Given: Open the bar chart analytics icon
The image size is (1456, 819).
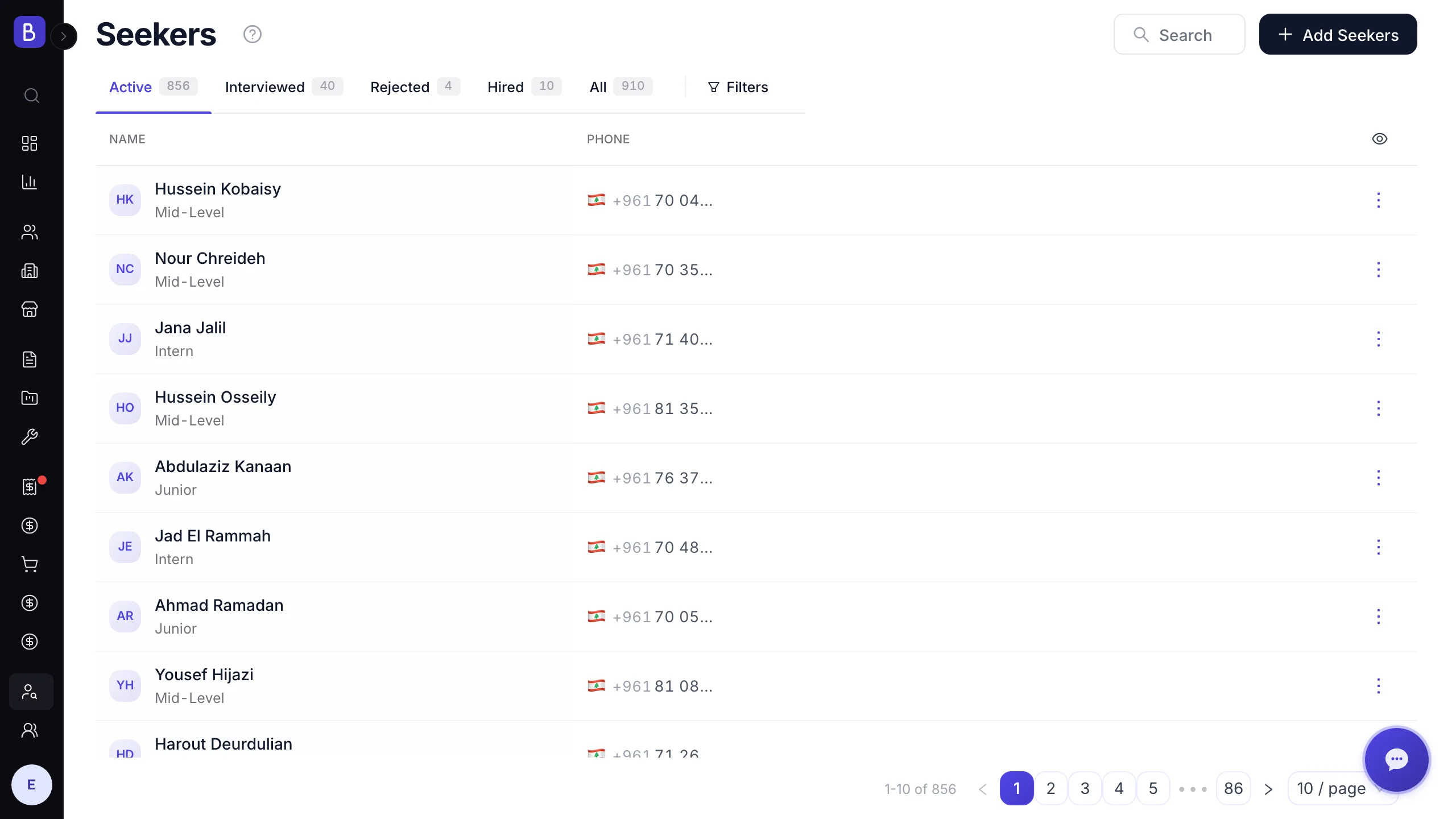Looking at the screenshot, I should 30,182.
